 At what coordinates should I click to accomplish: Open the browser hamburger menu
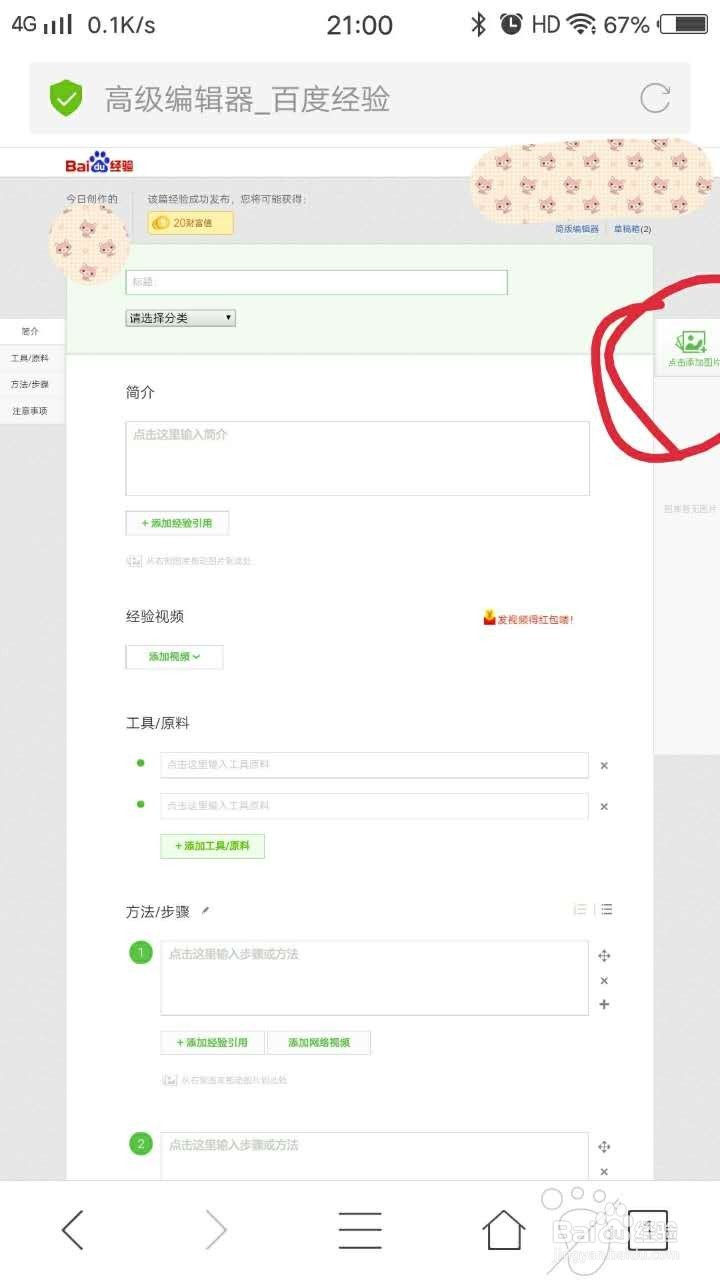pos(360,1230)
